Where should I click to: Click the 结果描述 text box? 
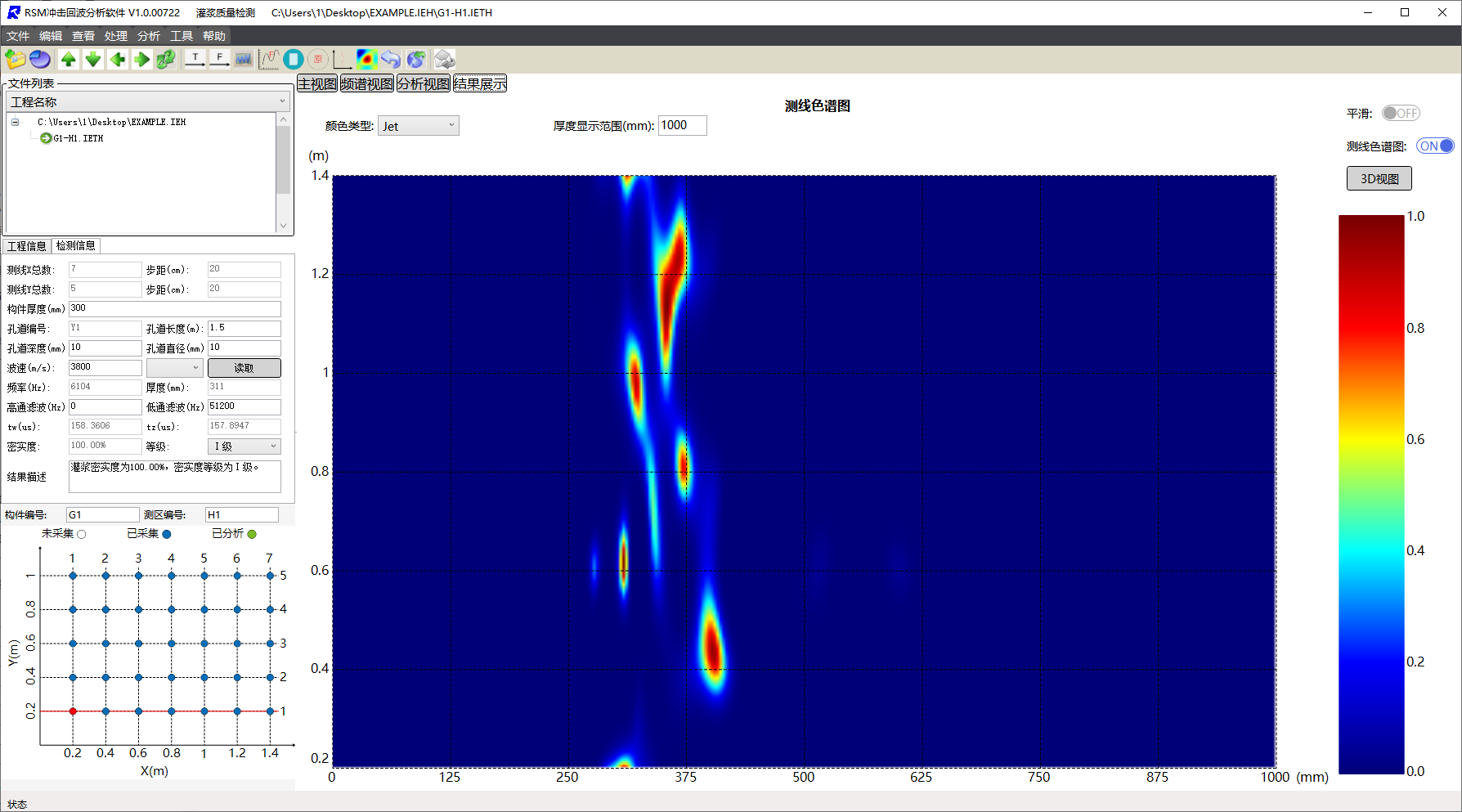tap(175, 477)
